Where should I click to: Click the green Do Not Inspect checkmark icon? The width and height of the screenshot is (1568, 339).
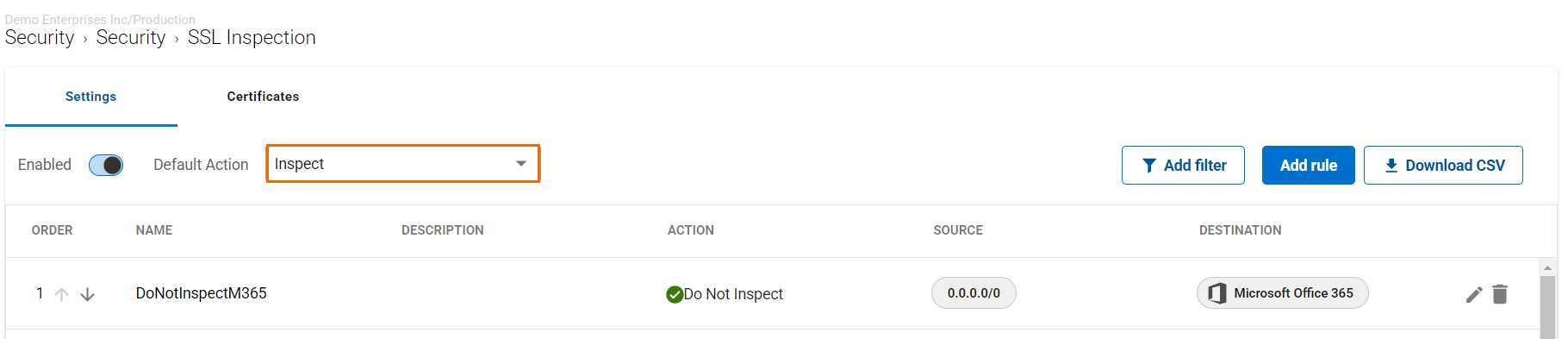(675, 294)
